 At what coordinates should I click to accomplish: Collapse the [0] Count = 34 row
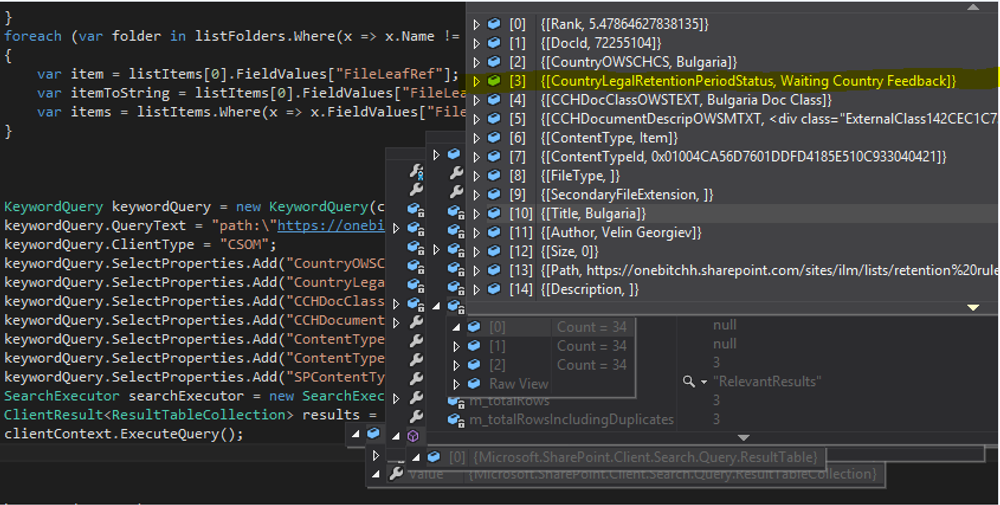coord(456,327)
